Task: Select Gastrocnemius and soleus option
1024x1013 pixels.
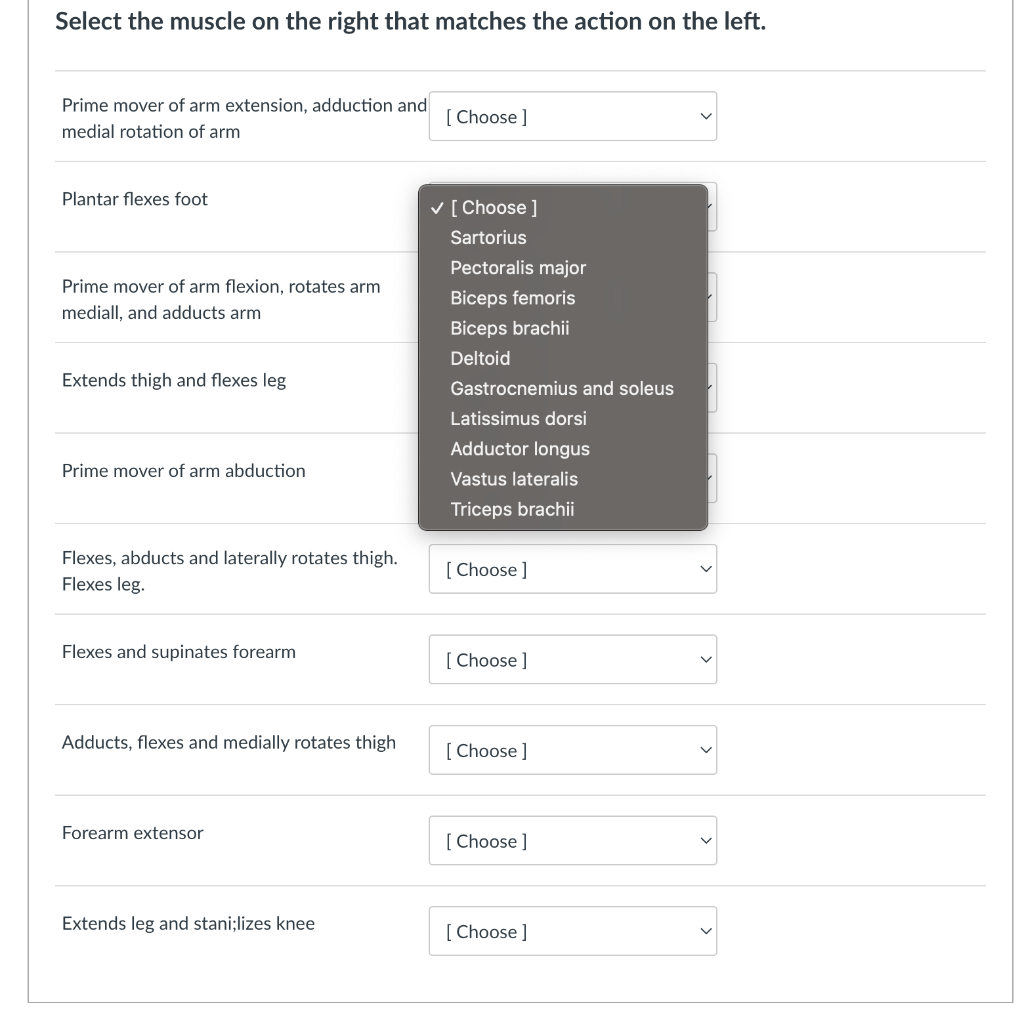Action: point(561,388)
